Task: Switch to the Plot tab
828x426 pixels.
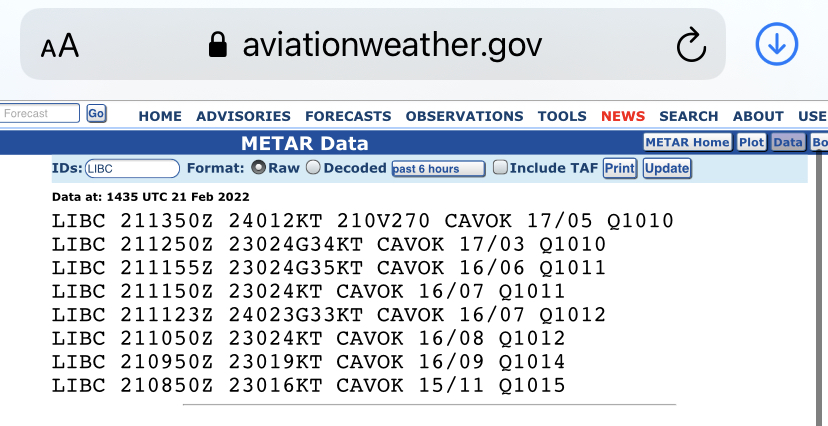Action: point(751,143)
